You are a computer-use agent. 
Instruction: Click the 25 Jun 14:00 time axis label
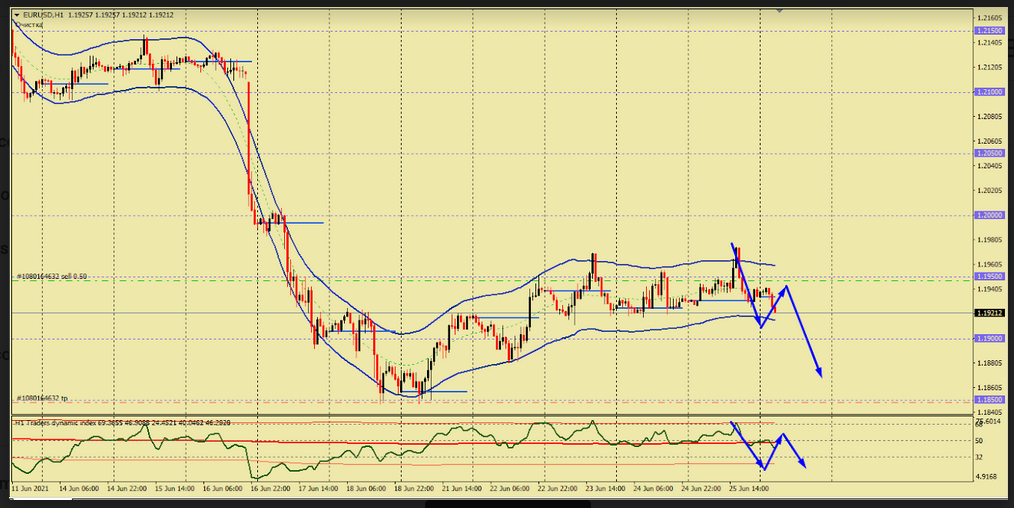750,489
